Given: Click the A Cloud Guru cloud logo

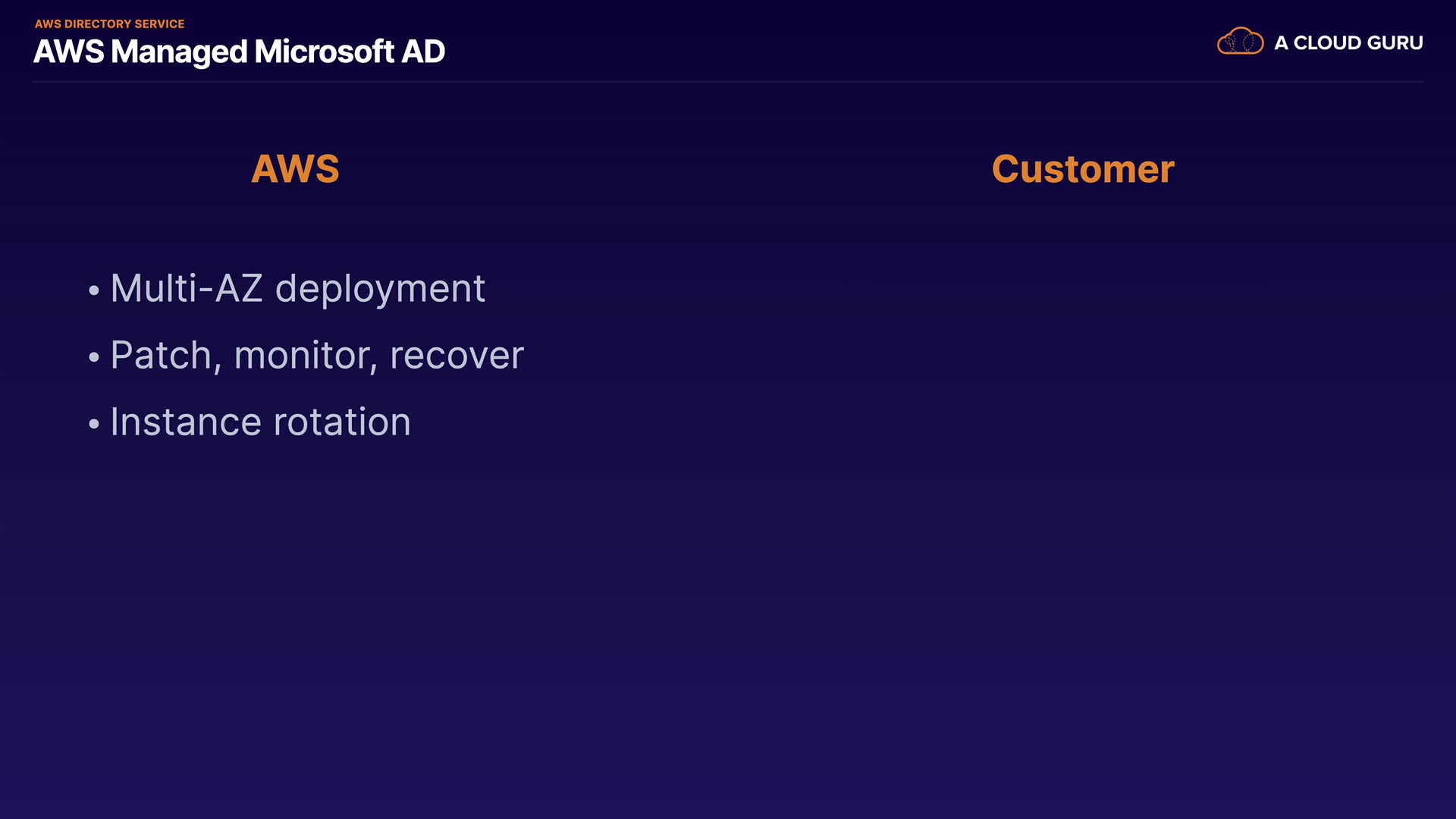Looking at the screenshot, I should click(1240, 42).
